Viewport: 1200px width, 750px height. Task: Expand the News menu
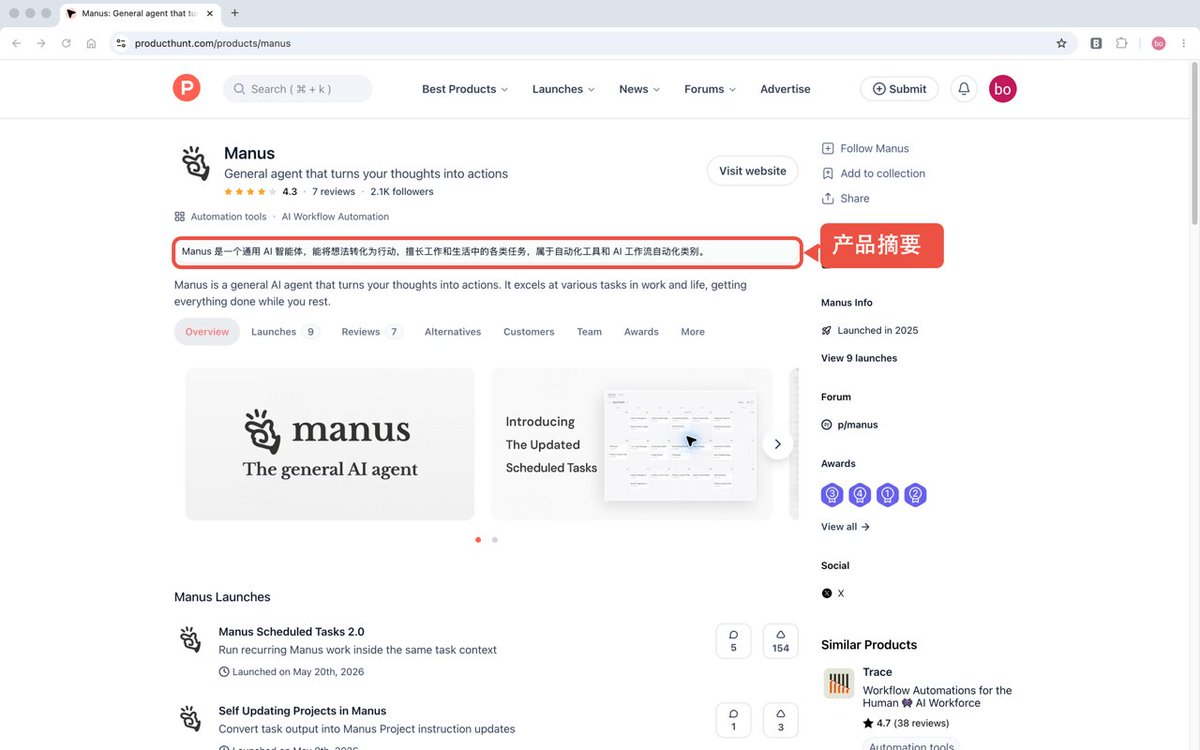coord(639,89)
